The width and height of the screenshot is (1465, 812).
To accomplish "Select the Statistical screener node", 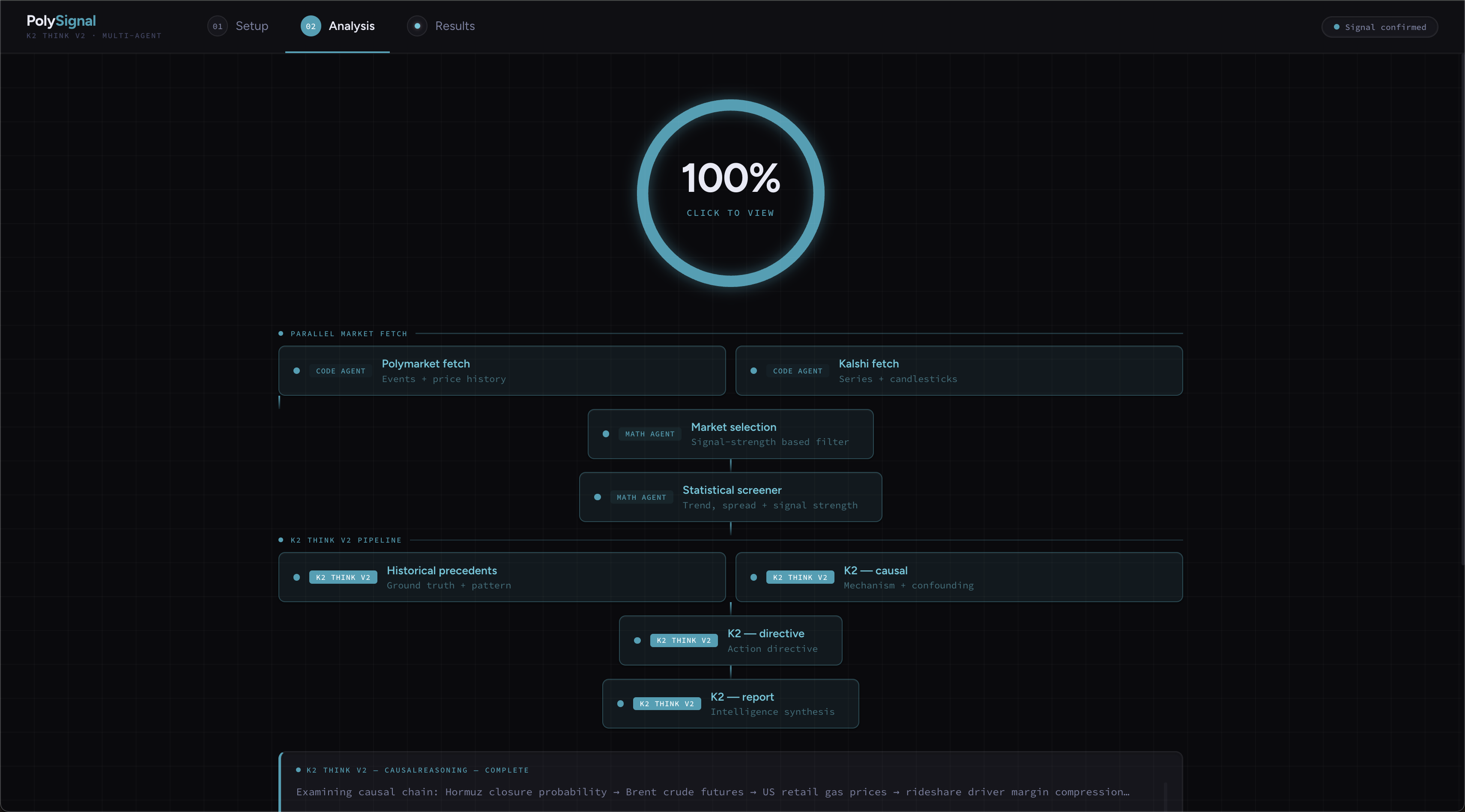I will [730, 497].
